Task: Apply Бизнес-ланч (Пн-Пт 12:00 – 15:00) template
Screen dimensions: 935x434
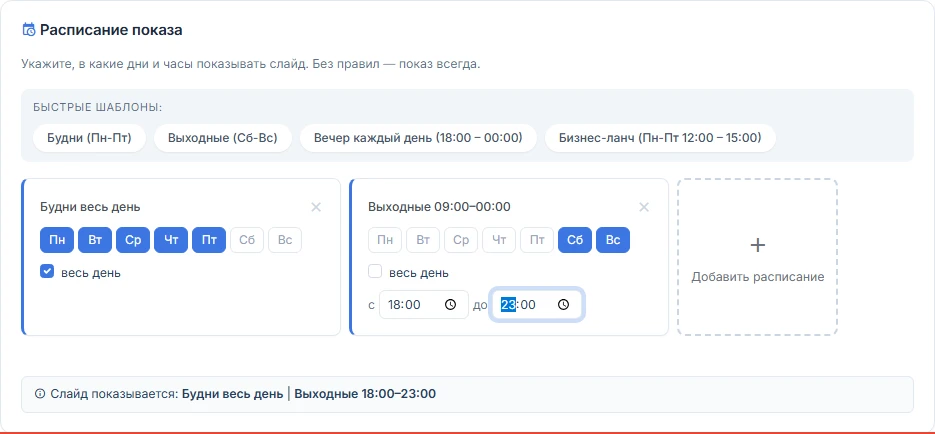Action: click(660, 138)
